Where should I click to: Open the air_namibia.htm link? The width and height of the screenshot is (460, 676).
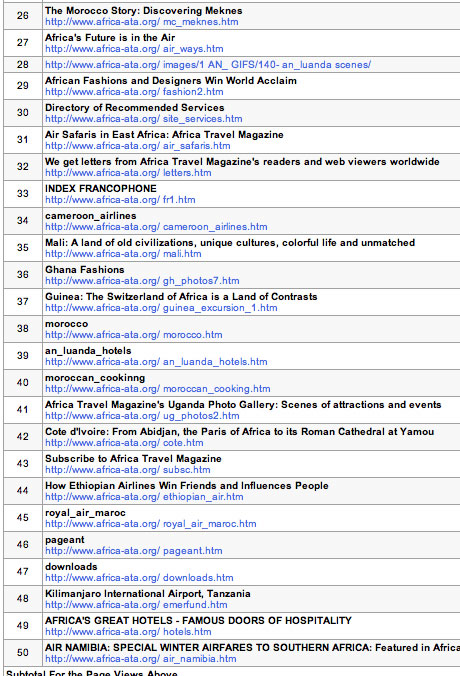141,659
